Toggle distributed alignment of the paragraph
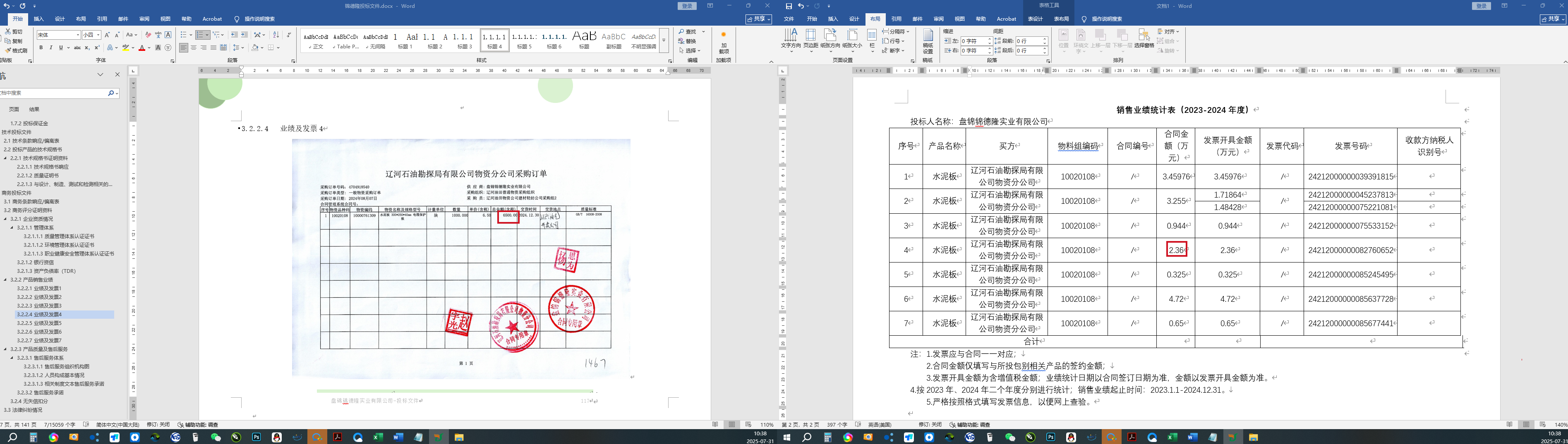The width and height of the screenshot is (1568, 444). [x=223, y=48]
